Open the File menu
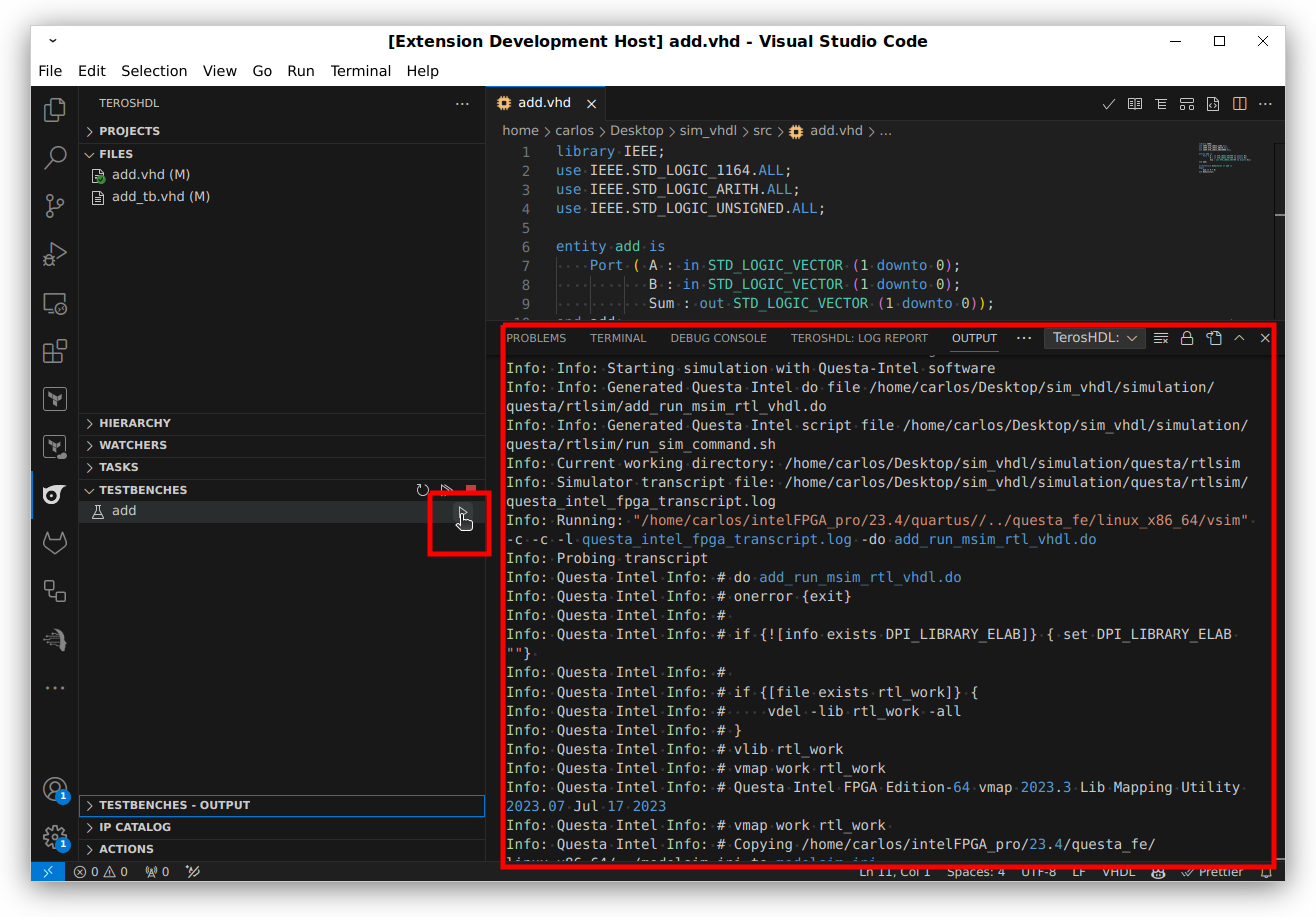This screenshot has width=1316, height=917. pos(50,71)
